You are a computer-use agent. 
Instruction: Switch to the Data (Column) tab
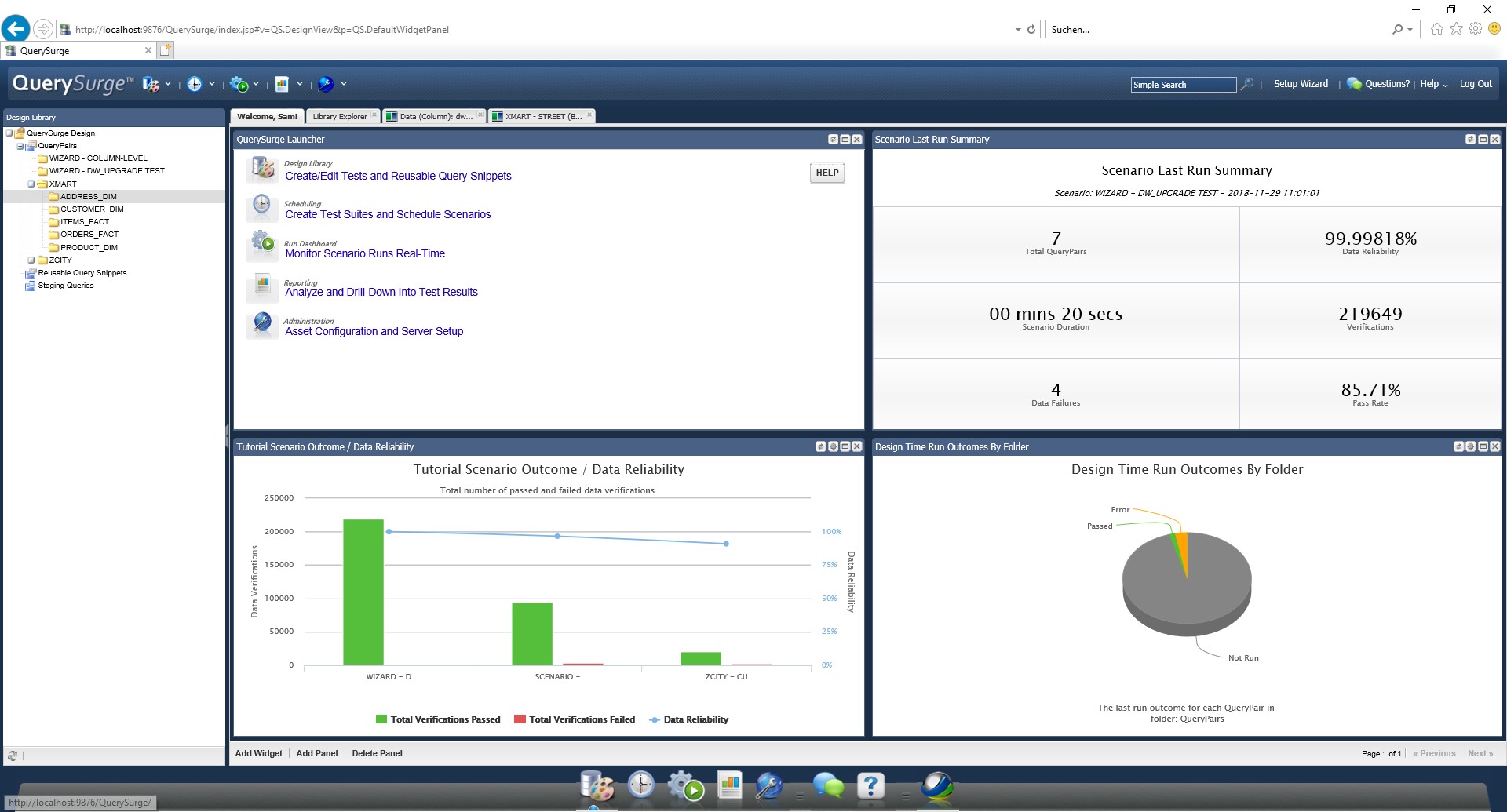coord(436,117)
